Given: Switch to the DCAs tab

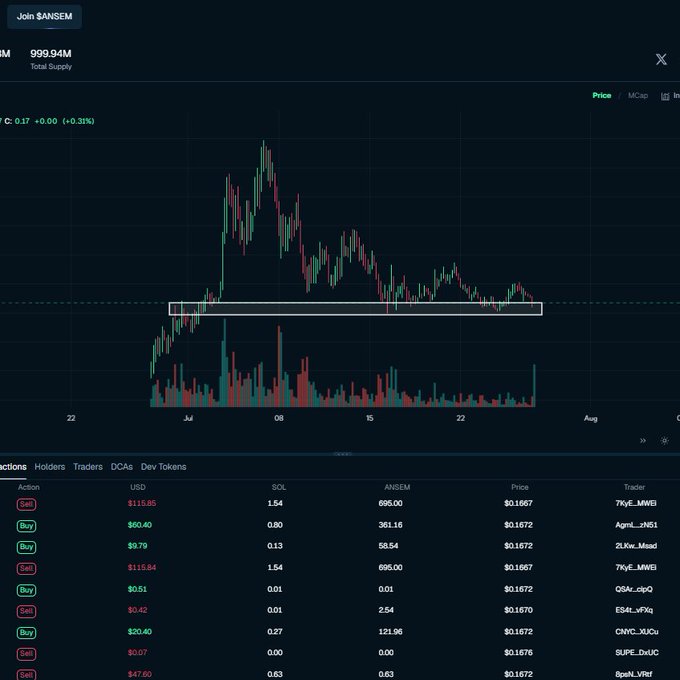Looking at the screenshot, I should [x=121, y=467].
